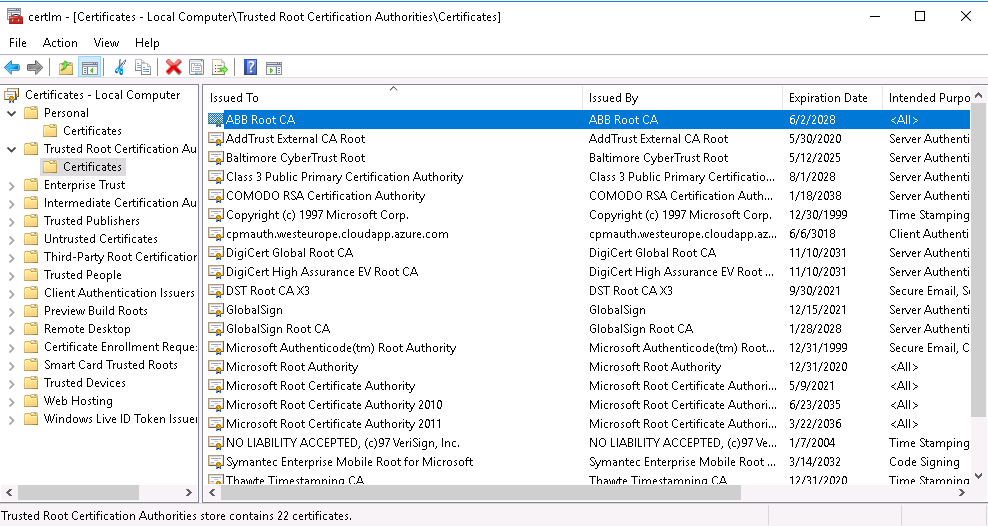Sort by the Issued To column header
Screen dimensions: 988x526
394,98
